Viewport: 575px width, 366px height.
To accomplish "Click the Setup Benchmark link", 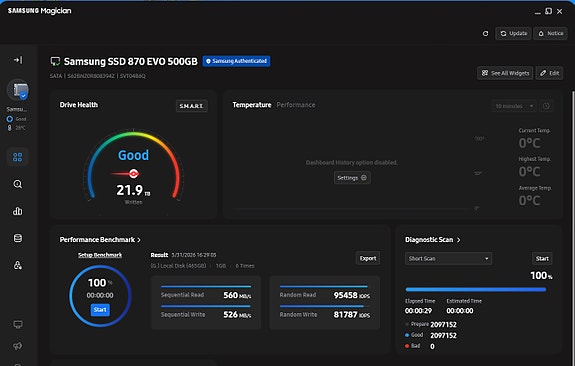I will click(100, 255).
